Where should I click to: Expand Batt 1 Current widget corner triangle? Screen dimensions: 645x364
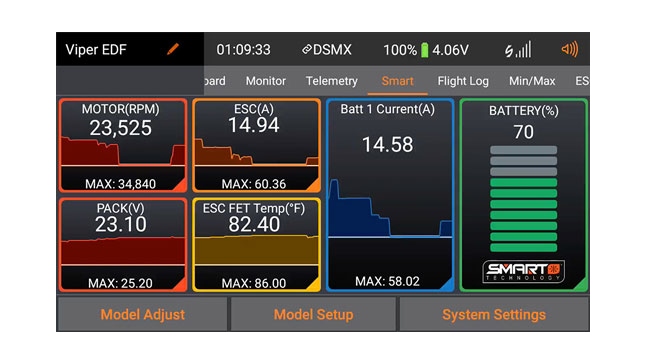[447, 284]
